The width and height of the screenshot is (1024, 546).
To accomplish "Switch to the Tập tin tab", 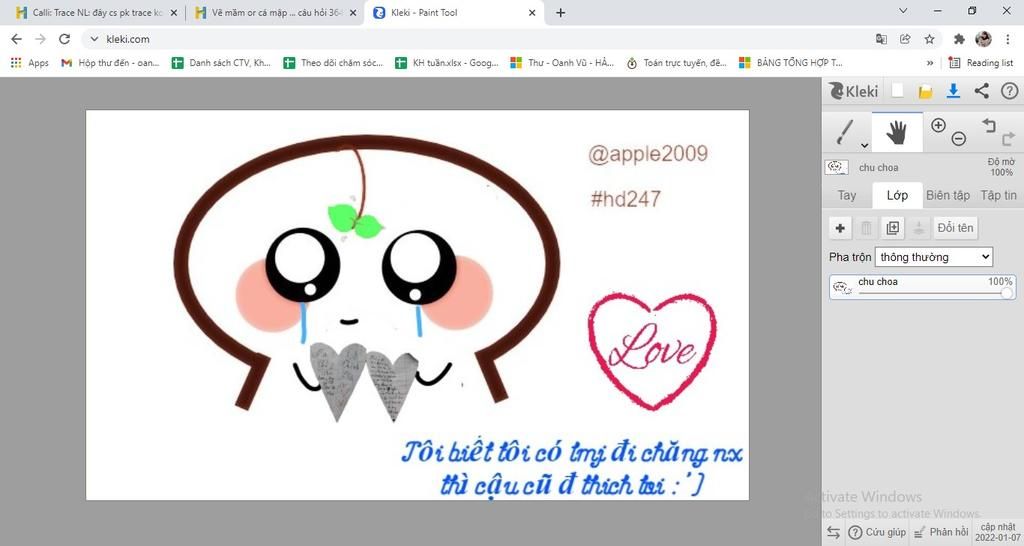I will pos(998,195).
